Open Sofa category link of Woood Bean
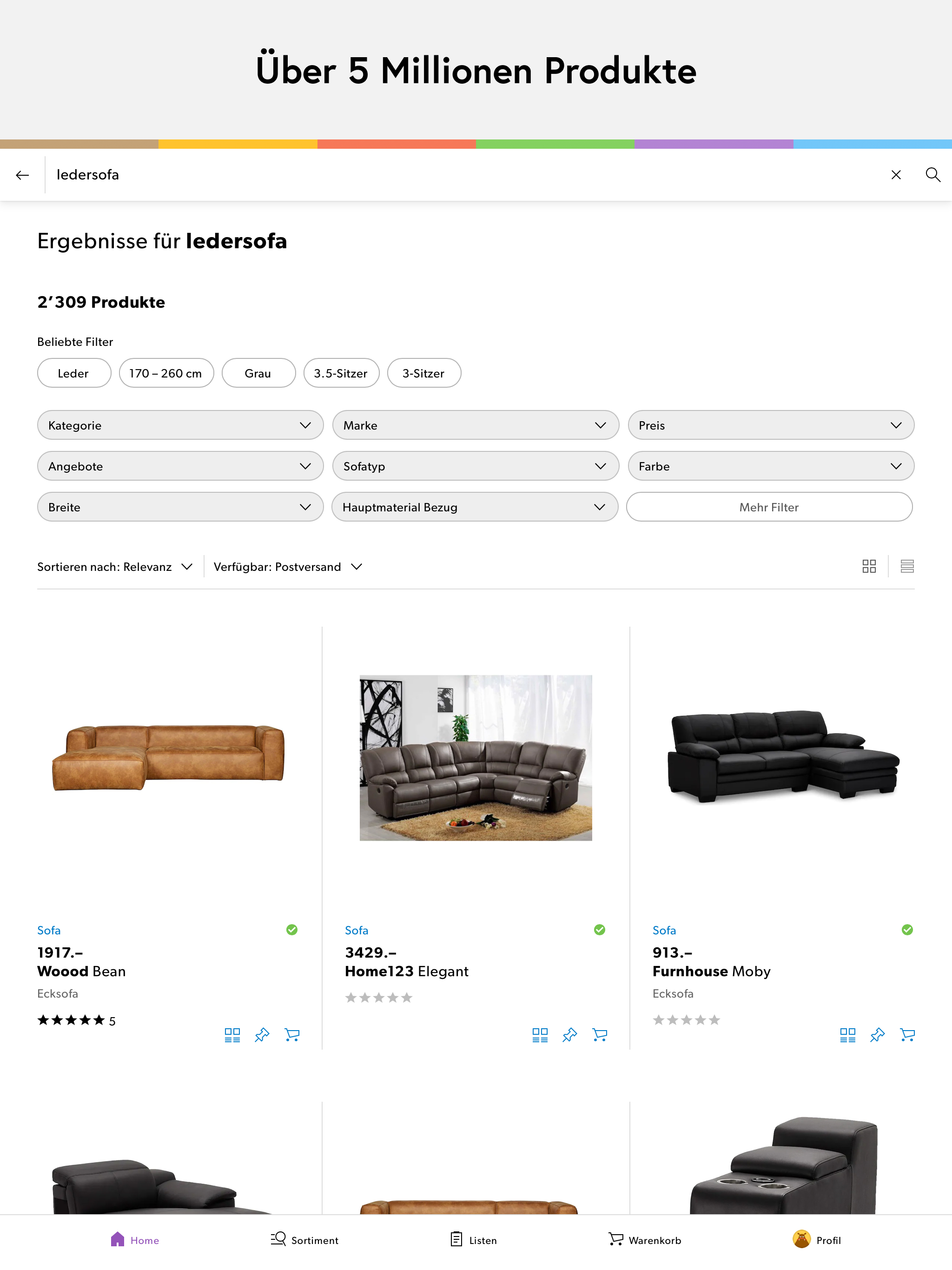This screenshot has width=952, height=1270. tap(49, 930)
